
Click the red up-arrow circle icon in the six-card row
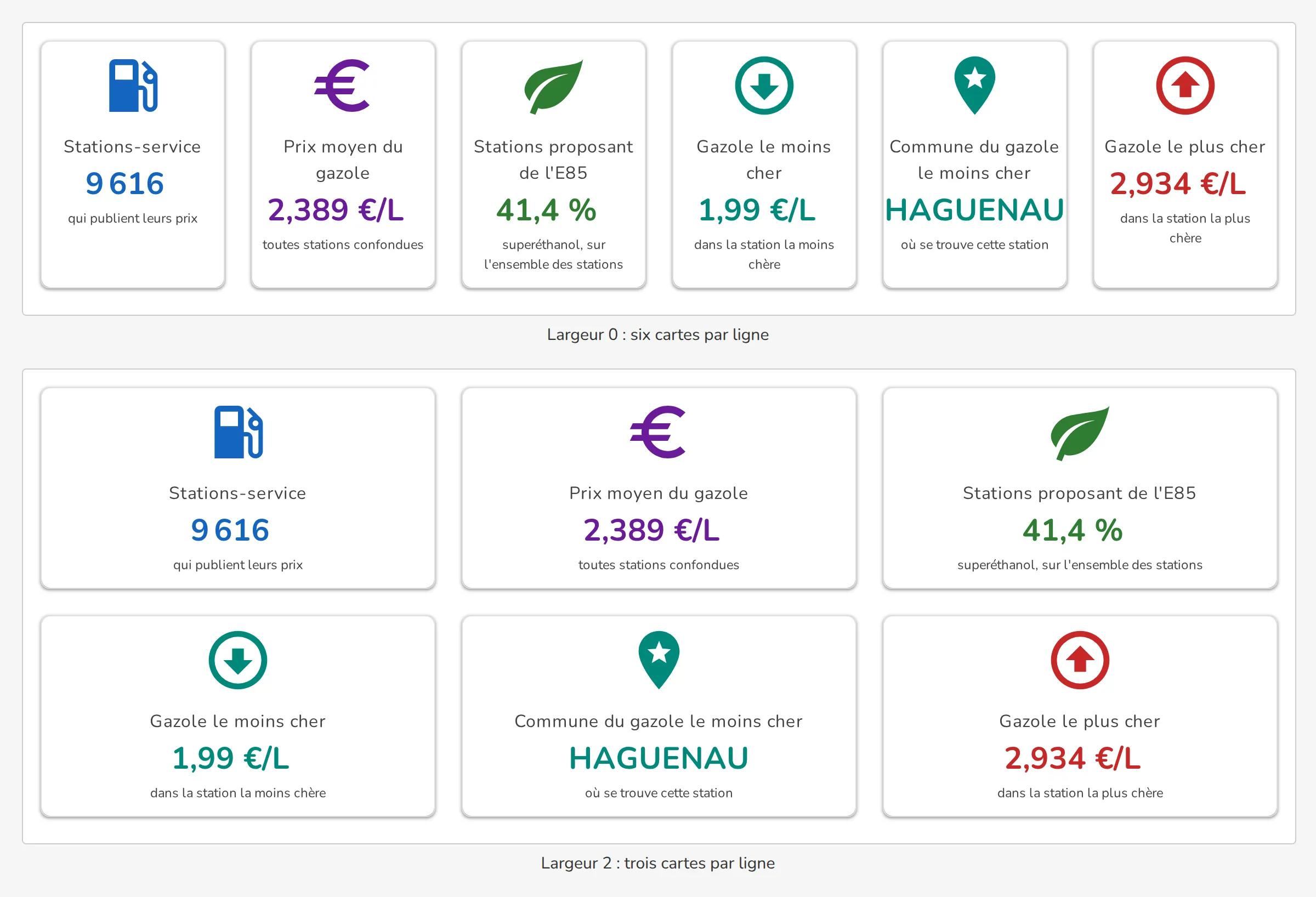tap(1185, 86)
